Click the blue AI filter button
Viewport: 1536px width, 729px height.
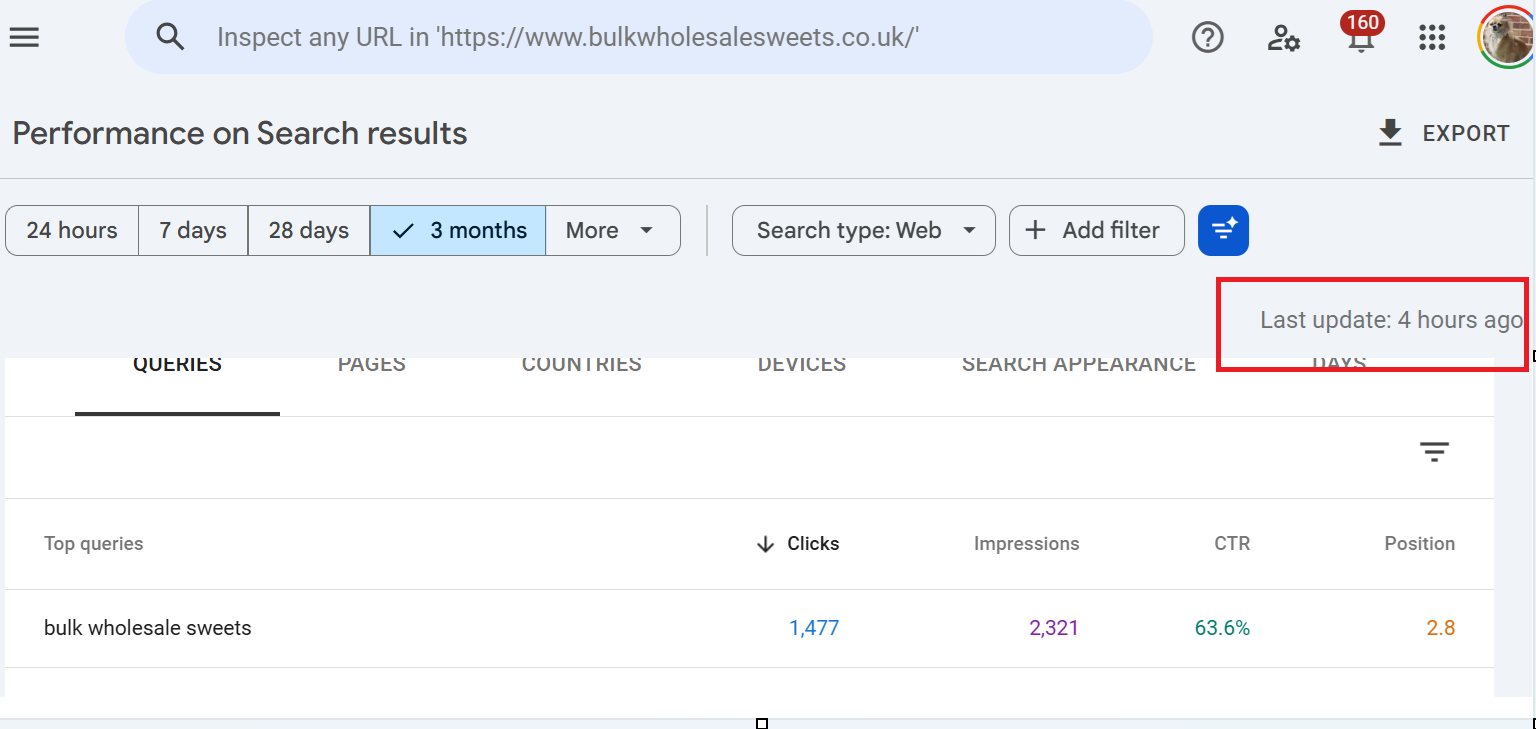(1223, 231)
